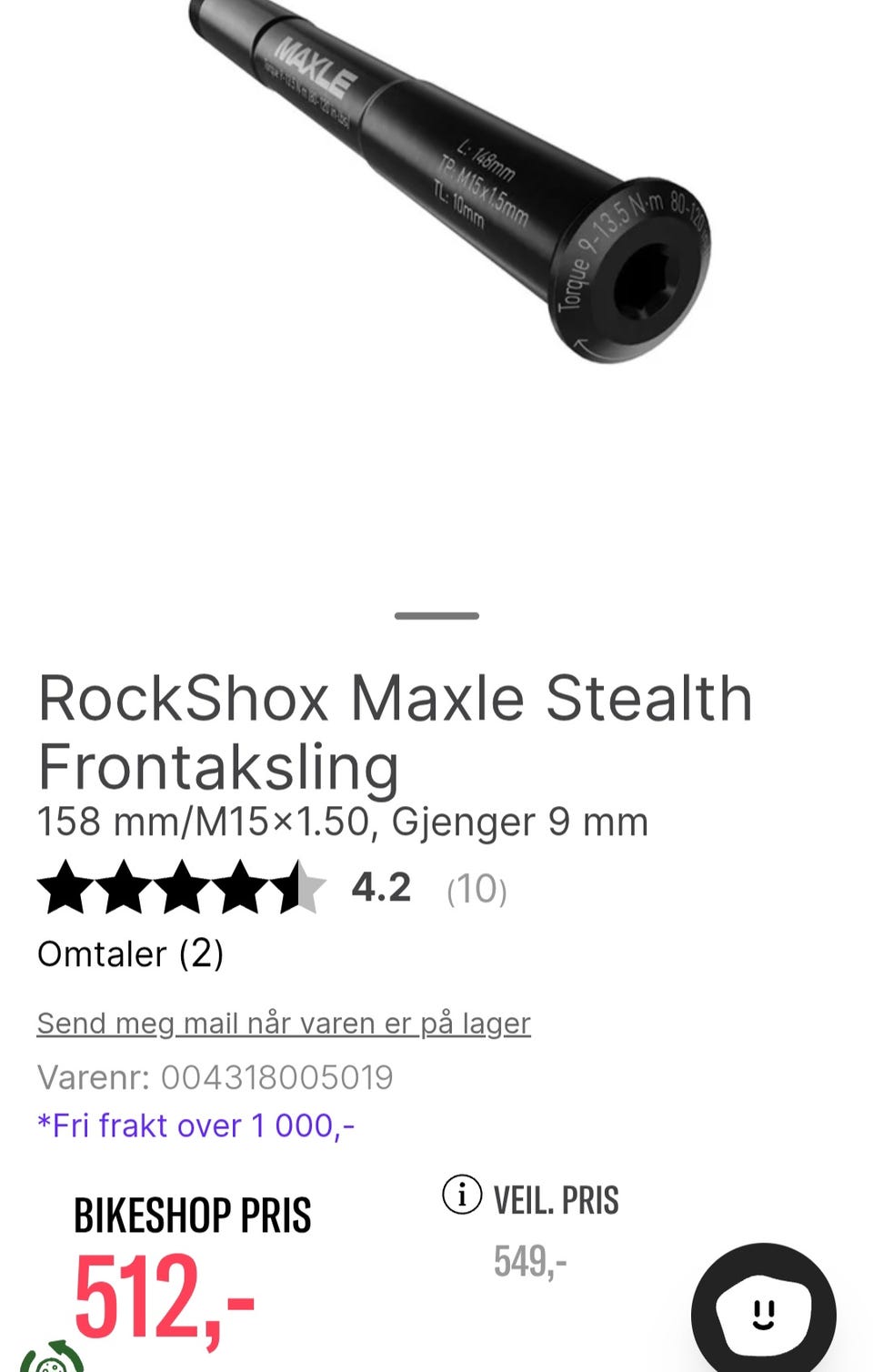Select the fourth rating star
873x1372 pixels.
pyautogui.click(x=240, y=887)
